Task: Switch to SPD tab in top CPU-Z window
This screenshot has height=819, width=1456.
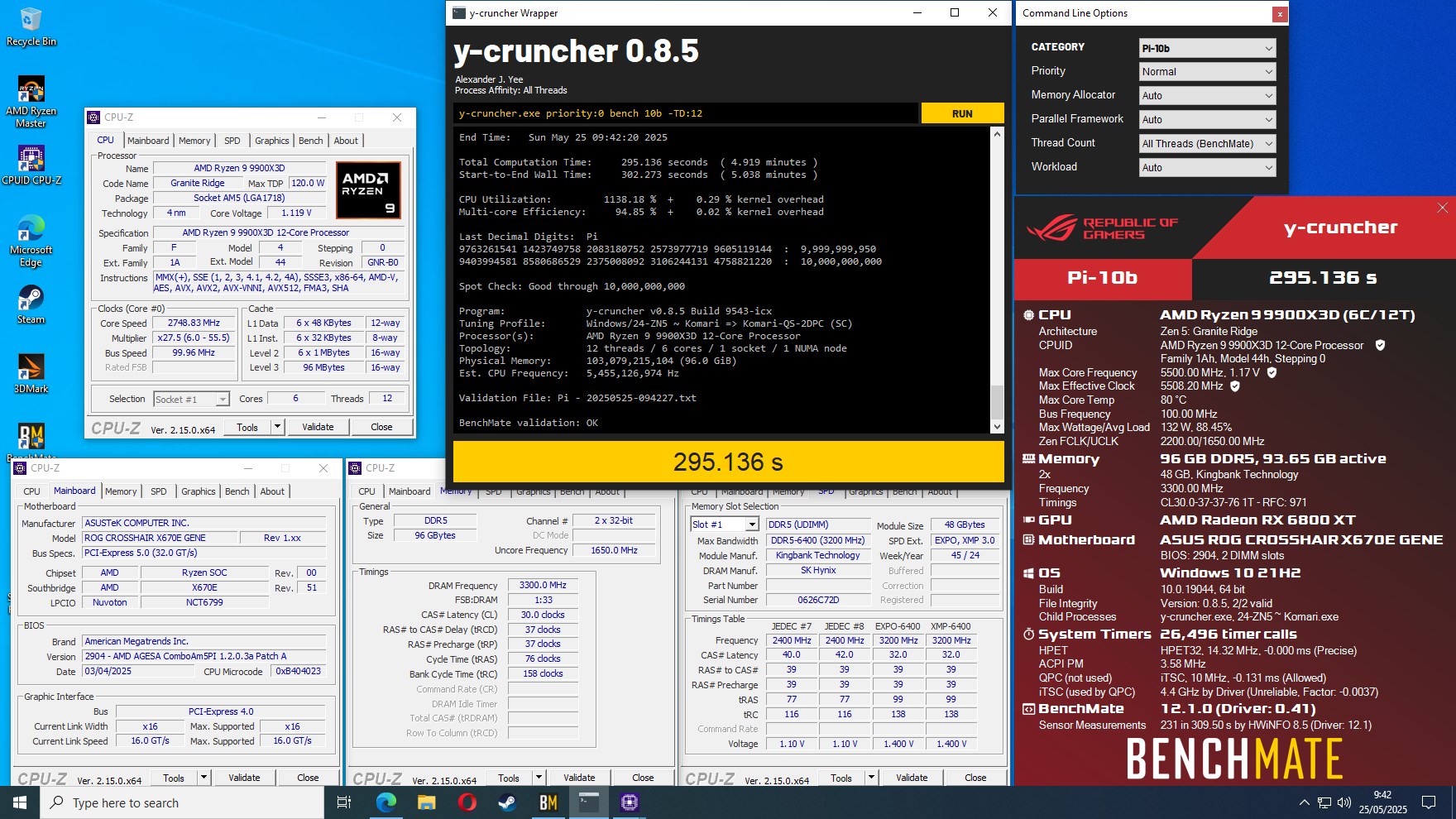Action: tap(232, 141)
